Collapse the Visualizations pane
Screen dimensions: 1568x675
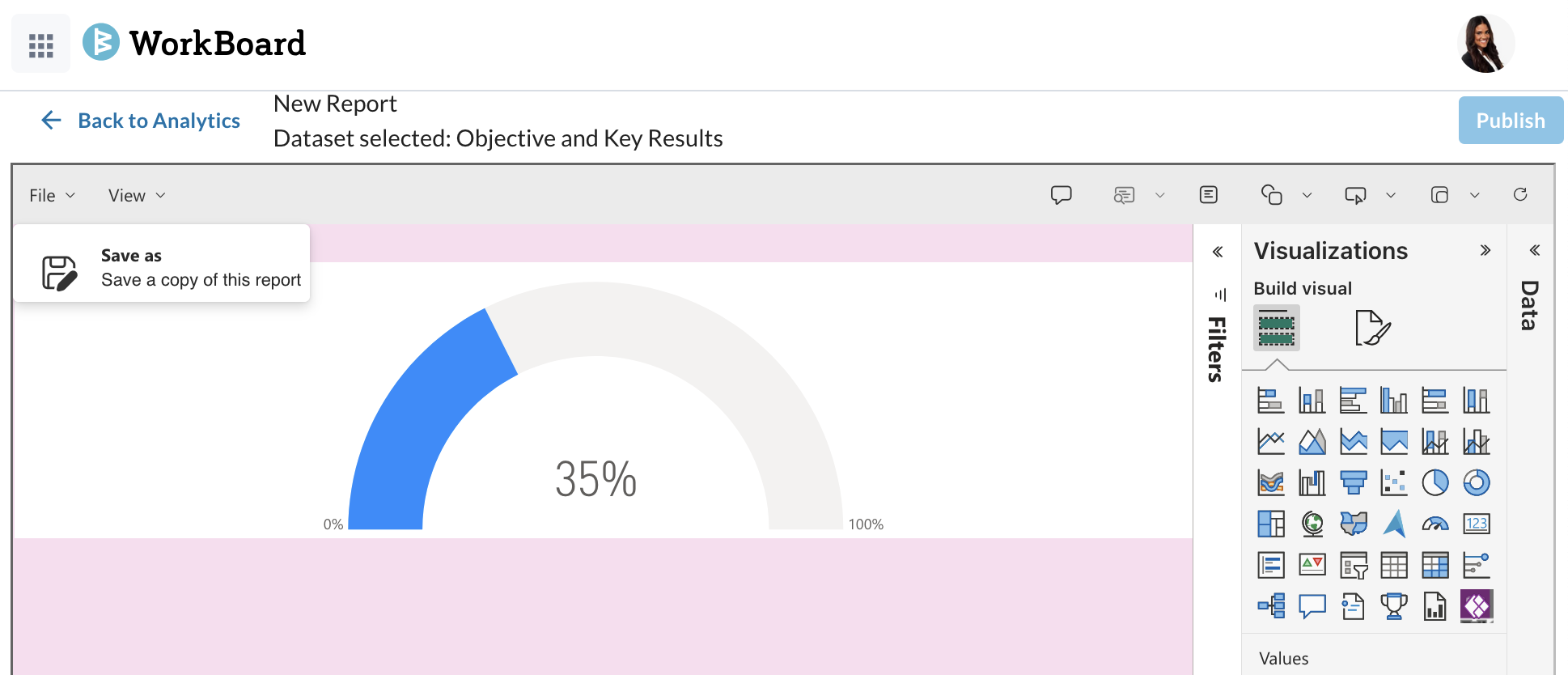[1485, 250]
